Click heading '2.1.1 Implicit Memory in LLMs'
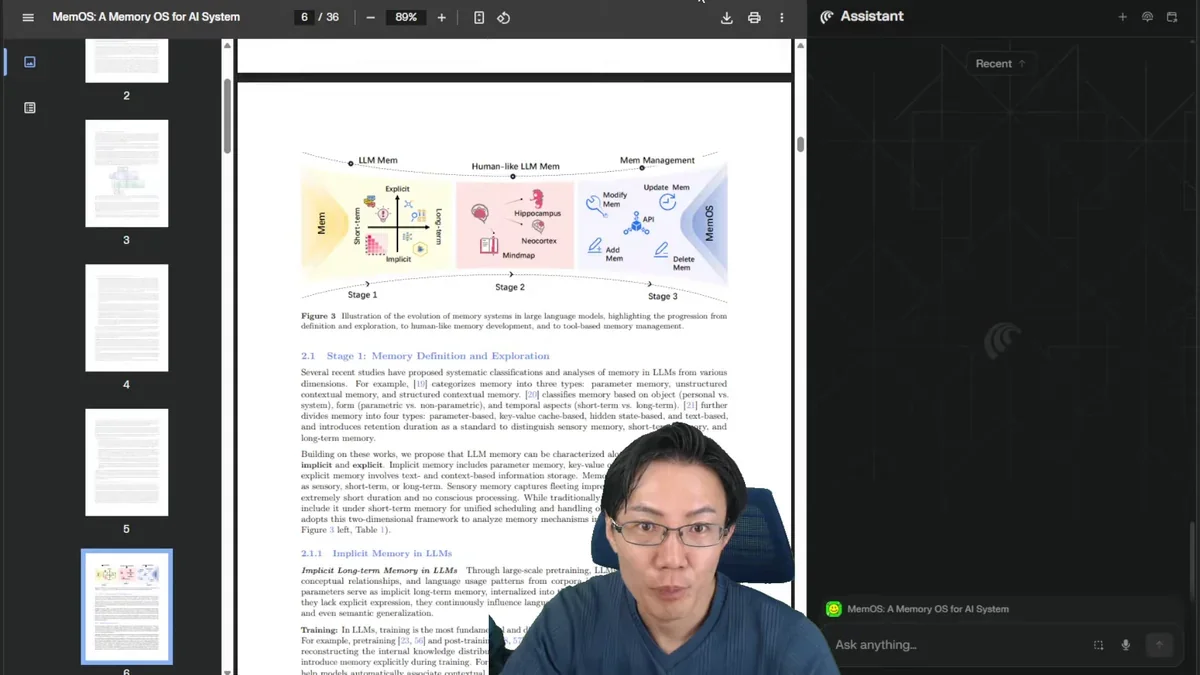 pos(376,553)
